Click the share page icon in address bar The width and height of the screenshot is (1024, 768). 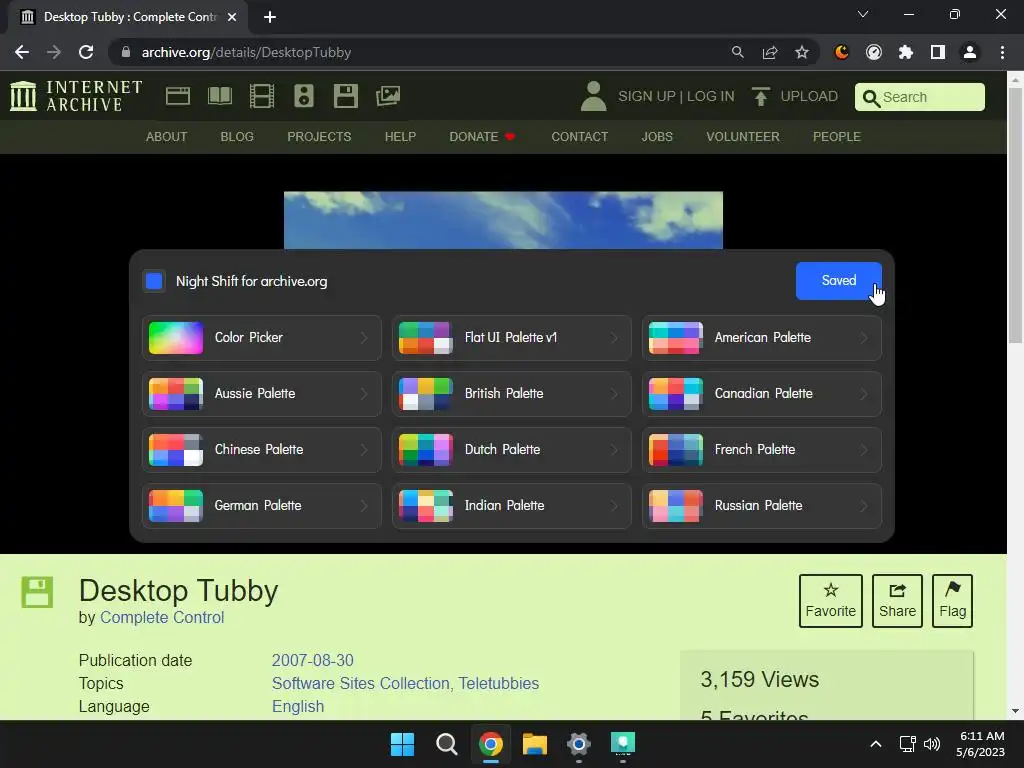coord(770,52)
